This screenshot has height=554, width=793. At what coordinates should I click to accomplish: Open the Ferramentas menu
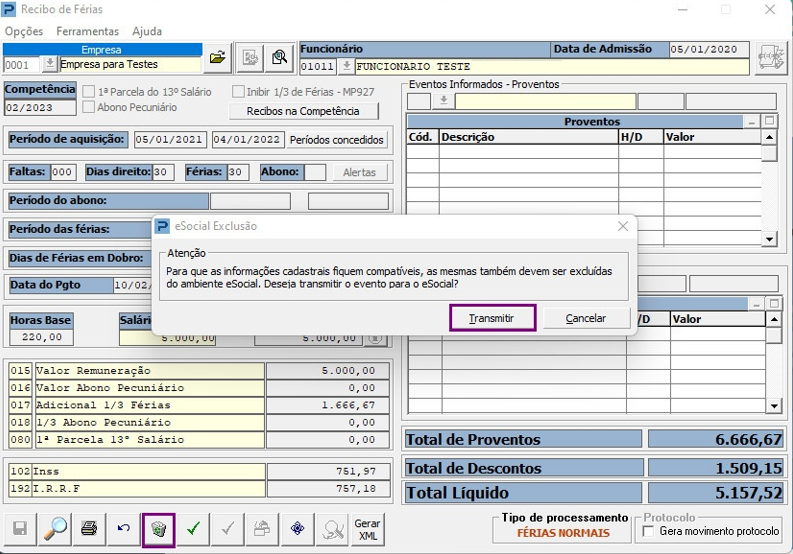pos(87,31)
